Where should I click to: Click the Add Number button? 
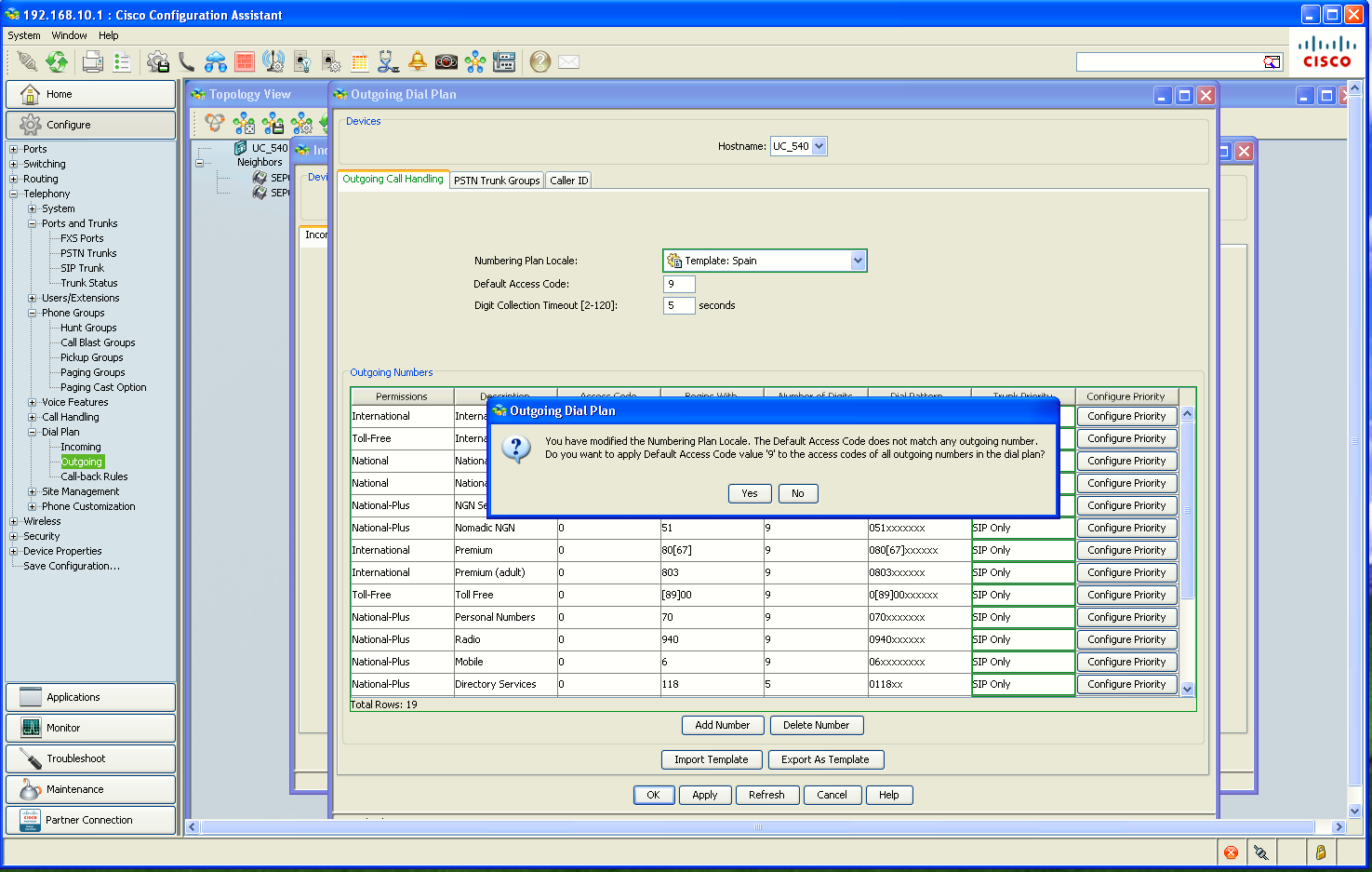(723, 725)
